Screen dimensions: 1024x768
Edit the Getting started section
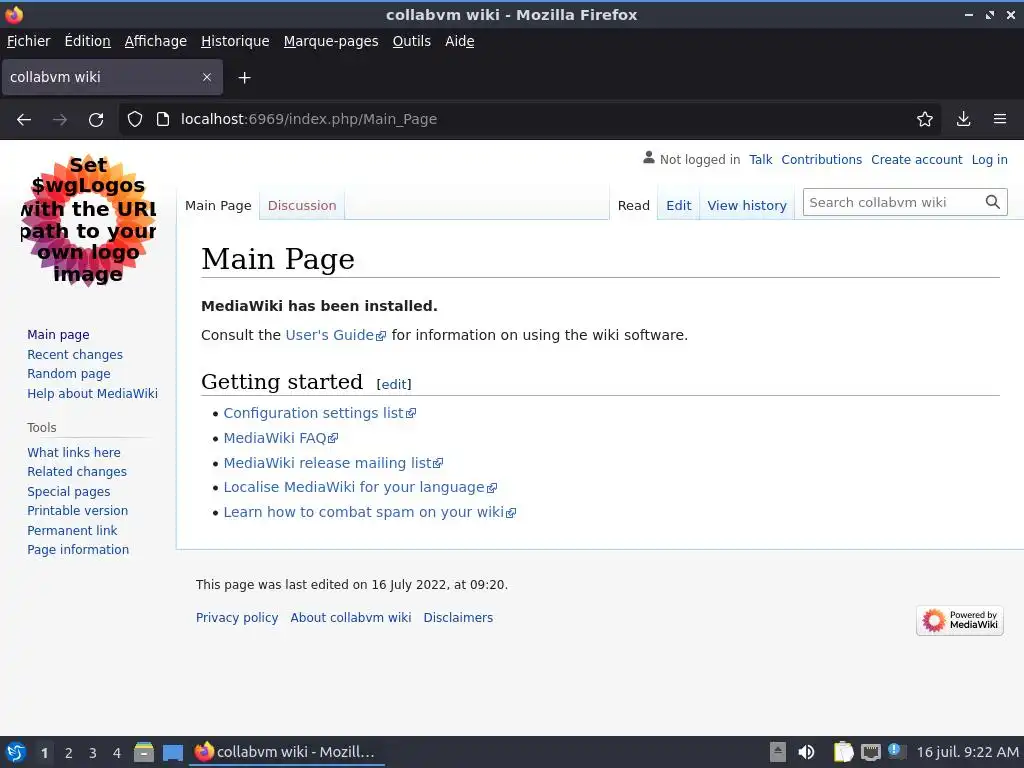(x=394, y=384)
